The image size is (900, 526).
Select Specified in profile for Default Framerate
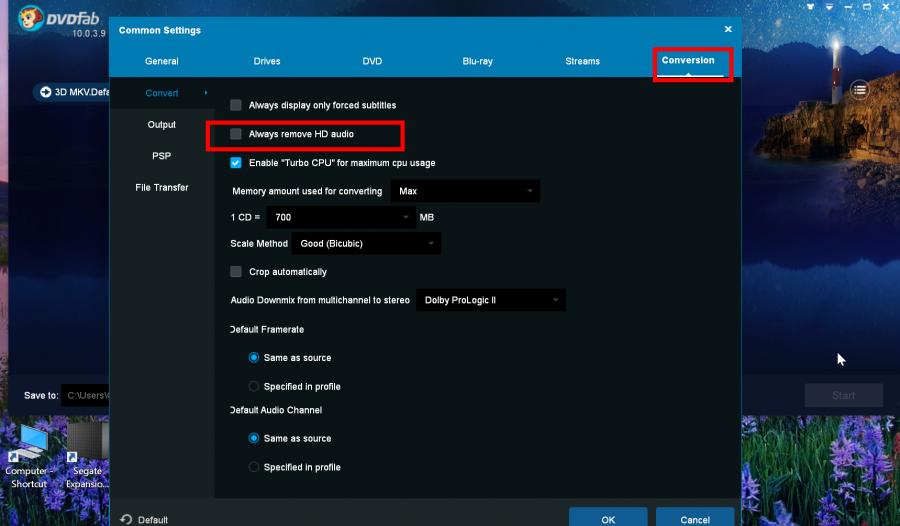tap(253, 386)
